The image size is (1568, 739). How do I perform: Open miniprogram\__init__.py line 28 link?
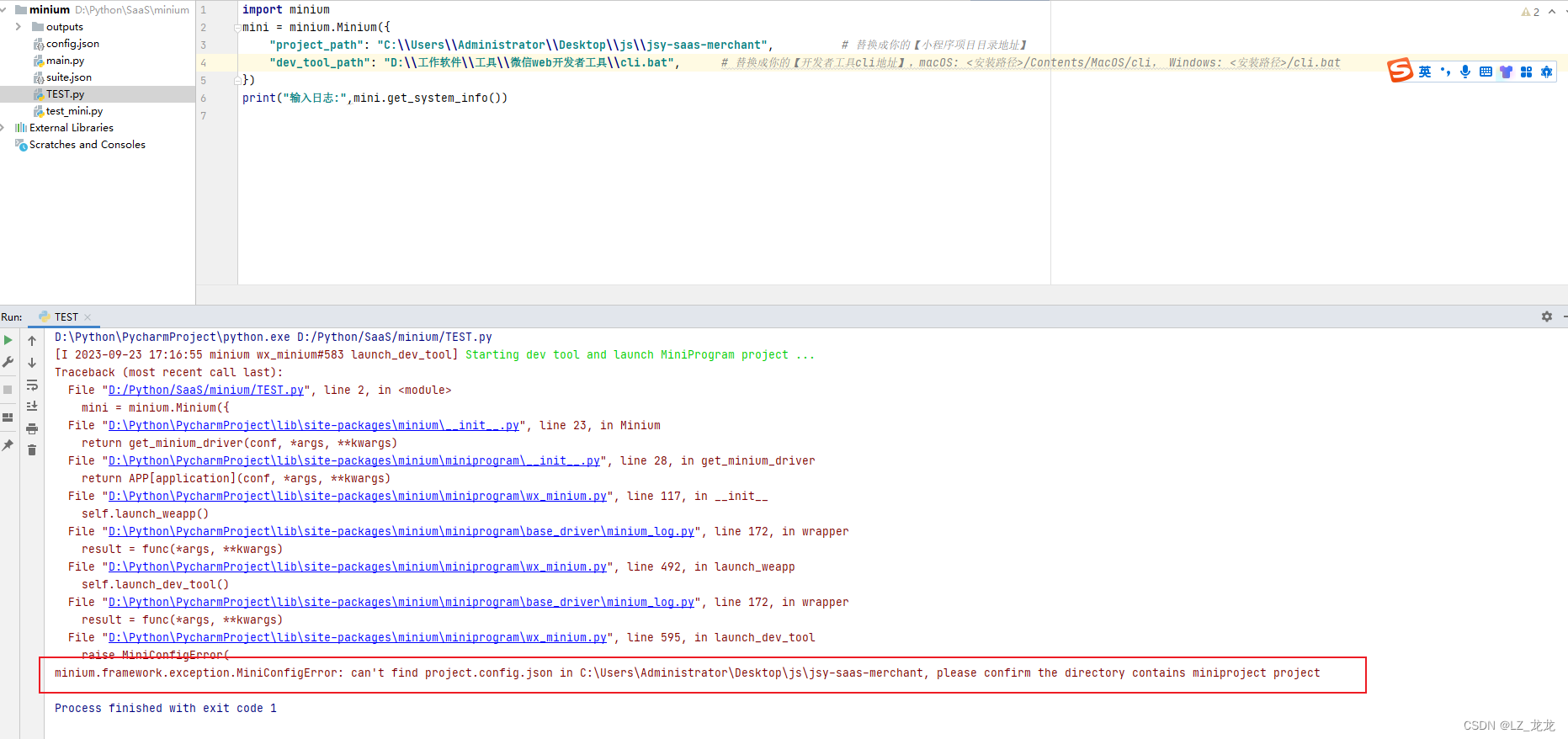coord(354,461)
